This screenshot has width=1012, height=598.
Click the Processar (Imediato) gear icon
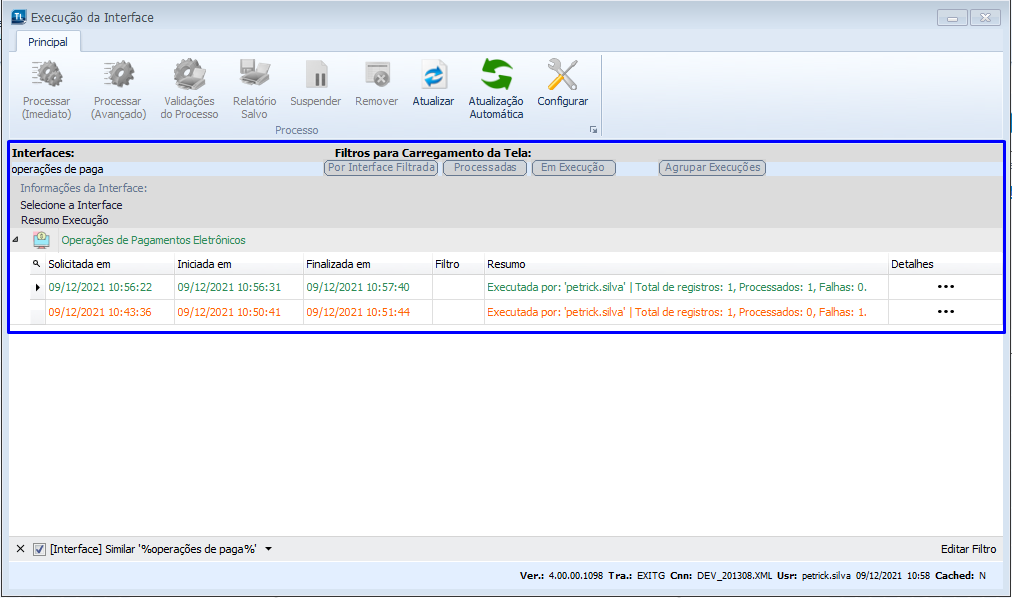click(47, 75)
